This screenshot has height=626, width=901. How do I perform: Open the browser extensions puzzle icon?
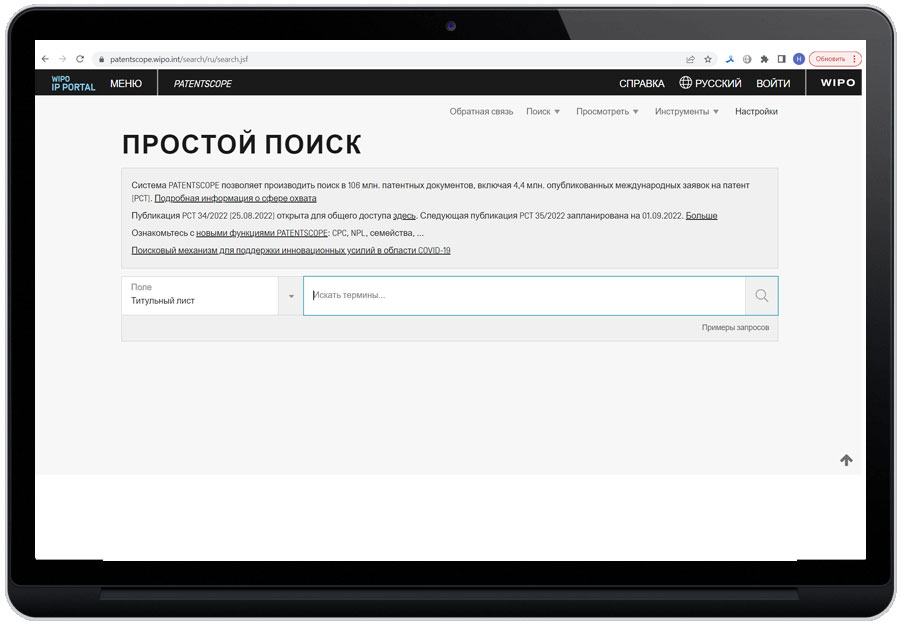coord(764,58)
